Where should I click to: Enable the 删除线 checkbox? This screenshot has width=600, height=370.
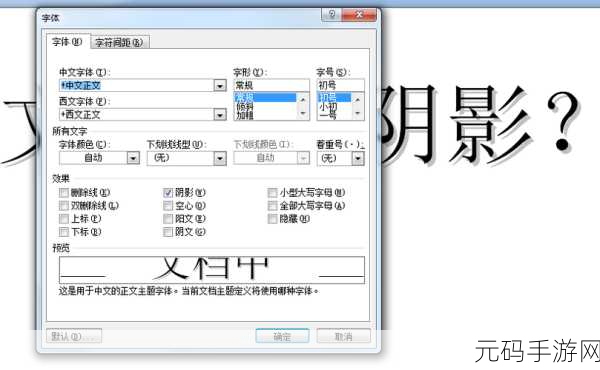point(64,192)
